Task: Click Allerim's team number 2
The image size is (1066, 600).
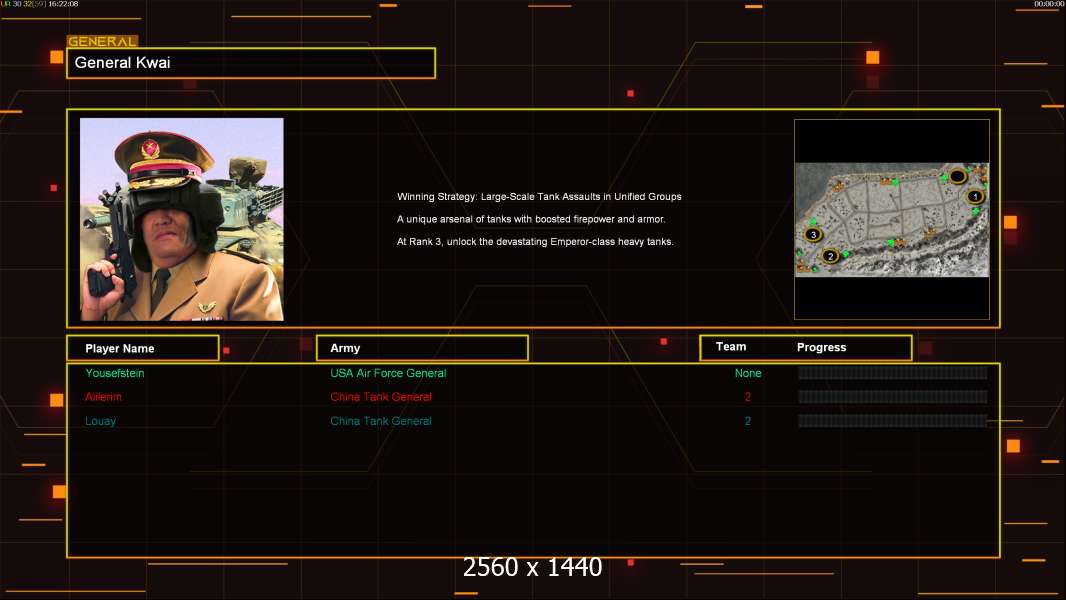Action: coord(748,397)
